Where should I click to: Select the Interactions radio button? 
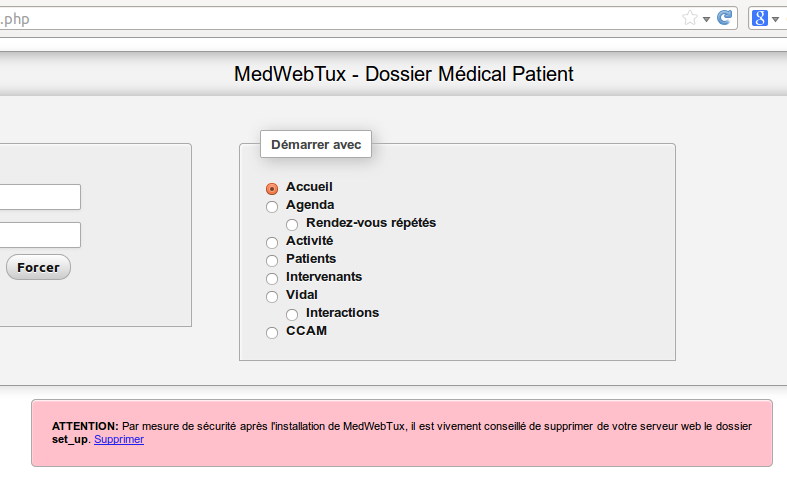point(292,315)
